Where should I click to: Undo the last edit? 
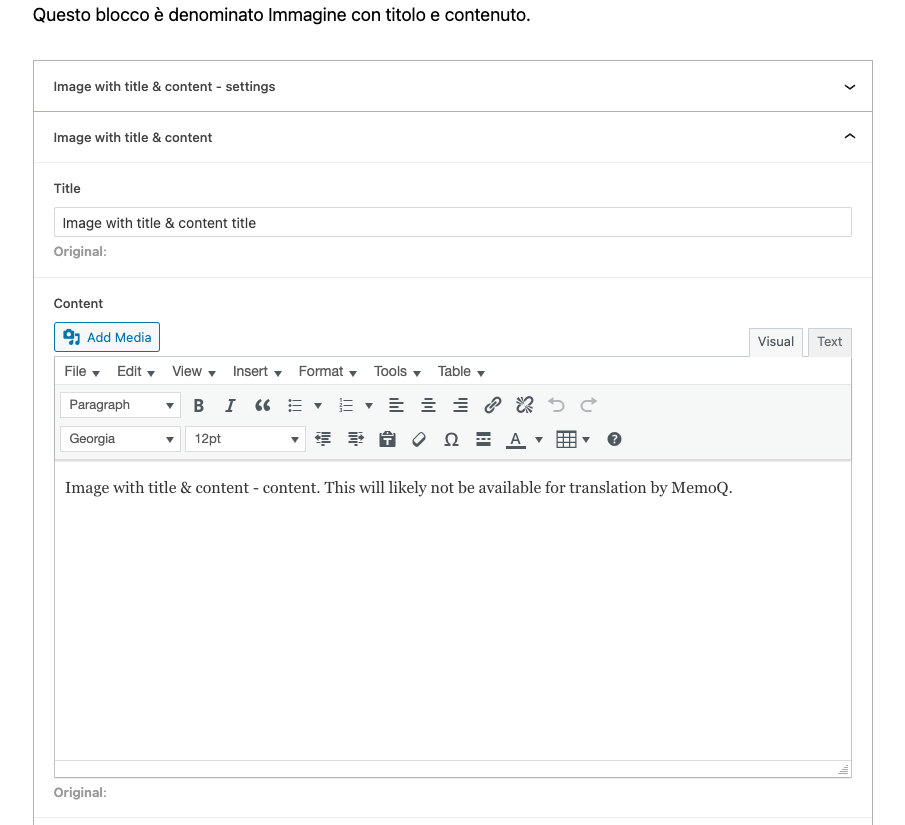[x=556, y=405]
